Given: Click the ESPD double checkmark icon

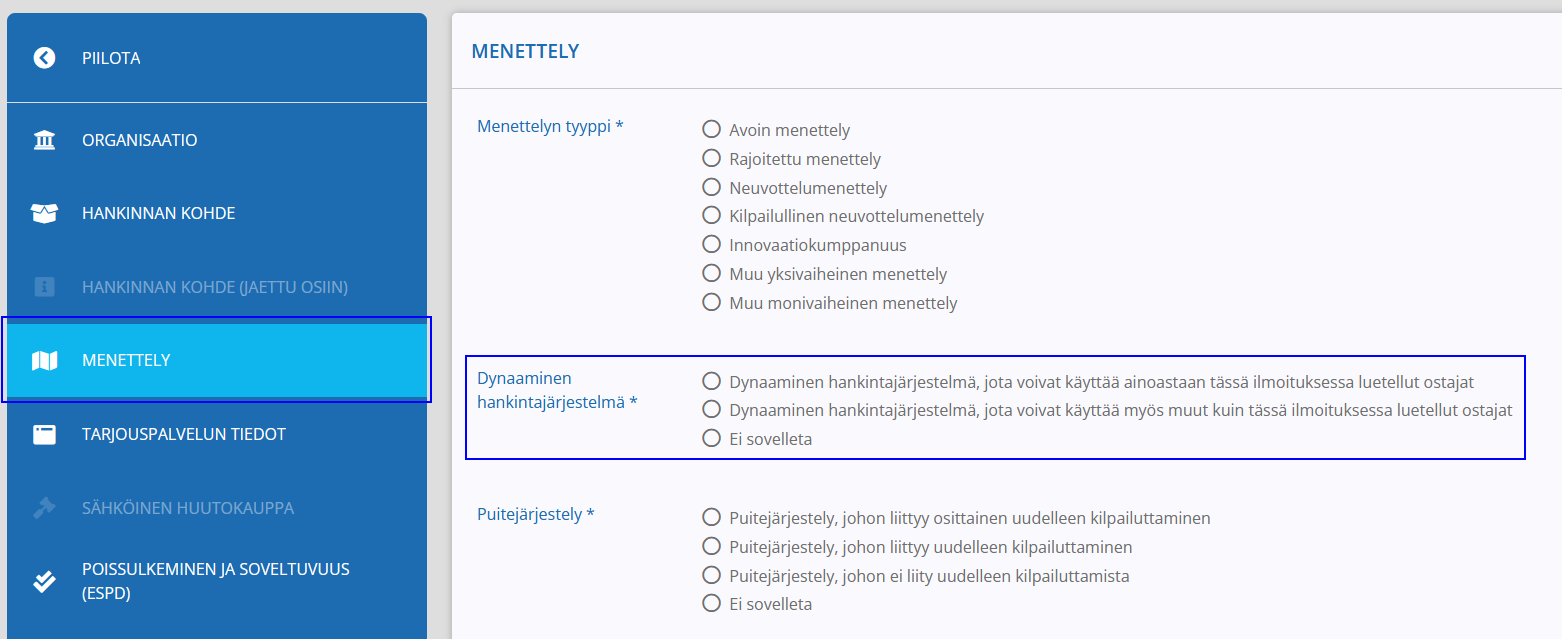Looking at the screenshot, I should coord(44,581).
